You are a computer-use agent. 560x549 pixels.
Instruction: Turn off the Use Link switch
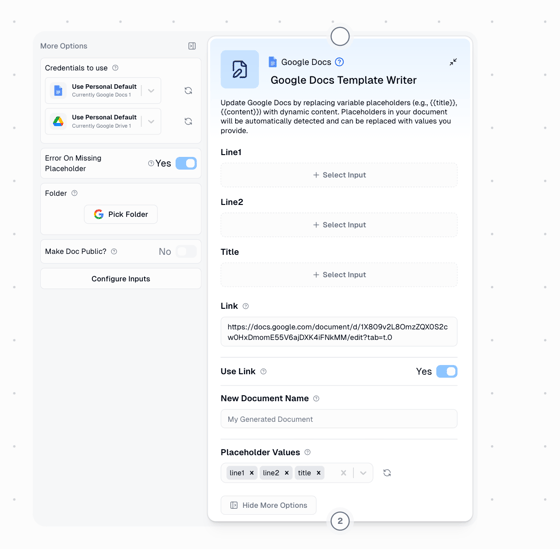coord(447,371)
